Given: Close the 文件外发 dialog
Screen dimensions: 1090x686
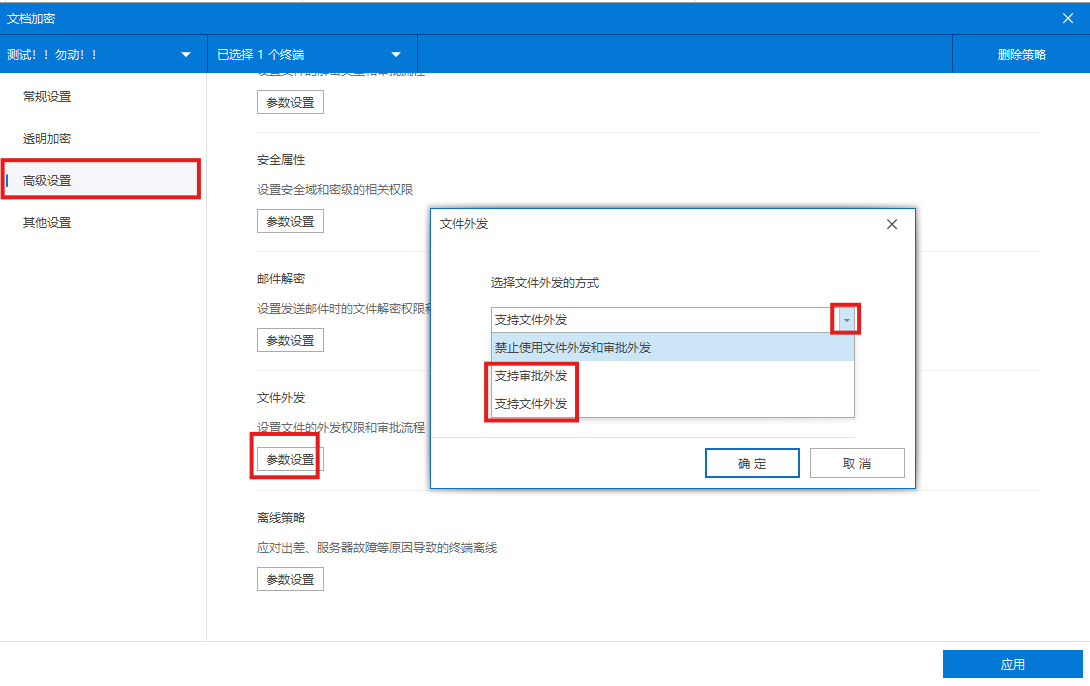Looking at the screenshot, I should pos(891,224).
